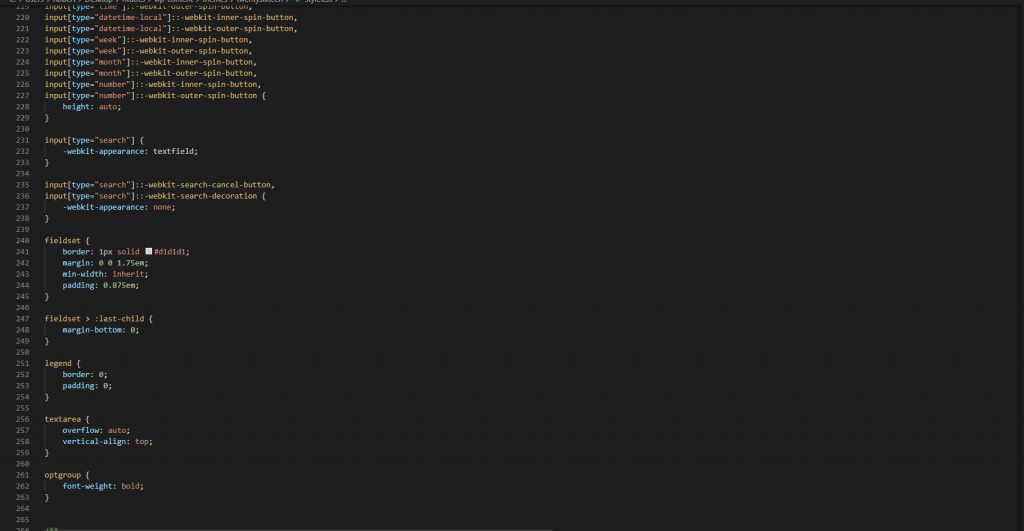
Task: Click the 'padding: 0.875em;' declaration
Action: point(101,285)
